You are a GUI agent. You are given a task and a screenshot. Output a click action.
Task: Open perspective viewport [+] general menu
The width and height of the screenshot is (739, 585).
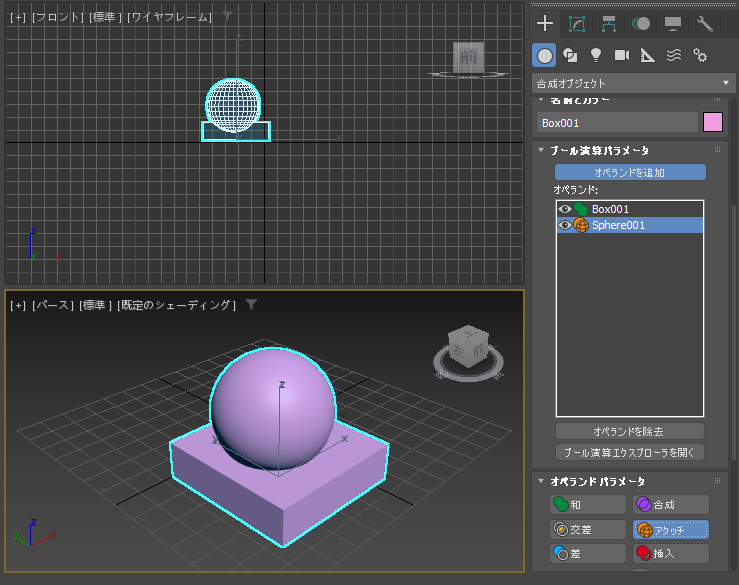click(x=18, y=305)
